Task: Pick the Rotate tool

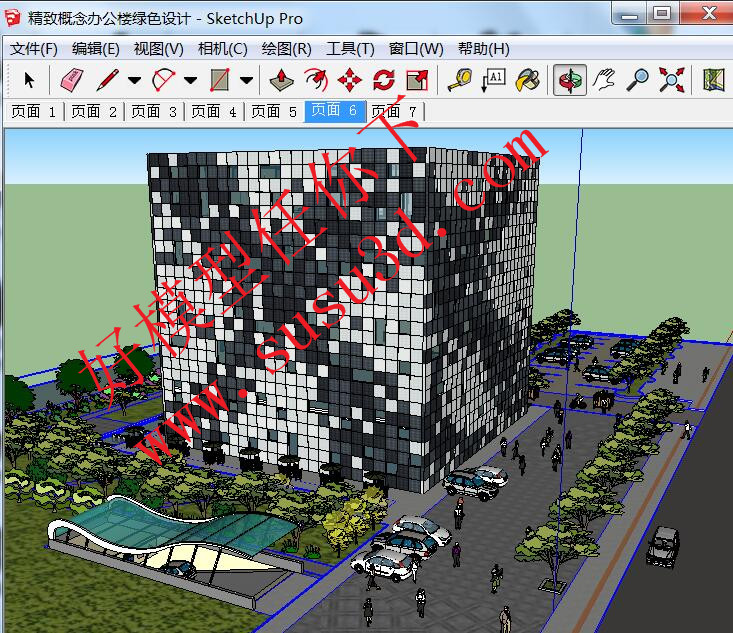Action: [384, 80]
